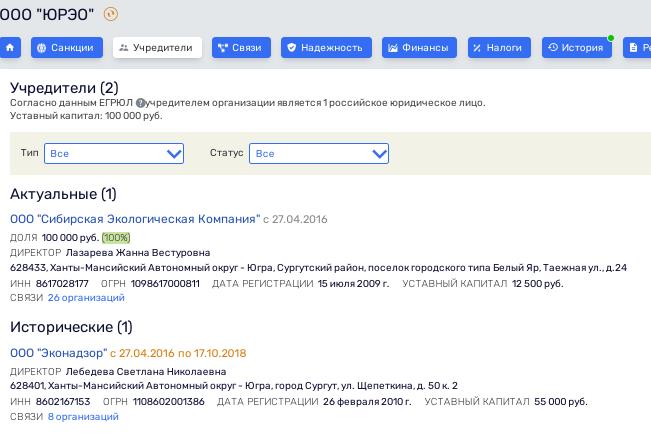Click the address starting with 628401
The image size is (651, 439).
coord(234,386)
